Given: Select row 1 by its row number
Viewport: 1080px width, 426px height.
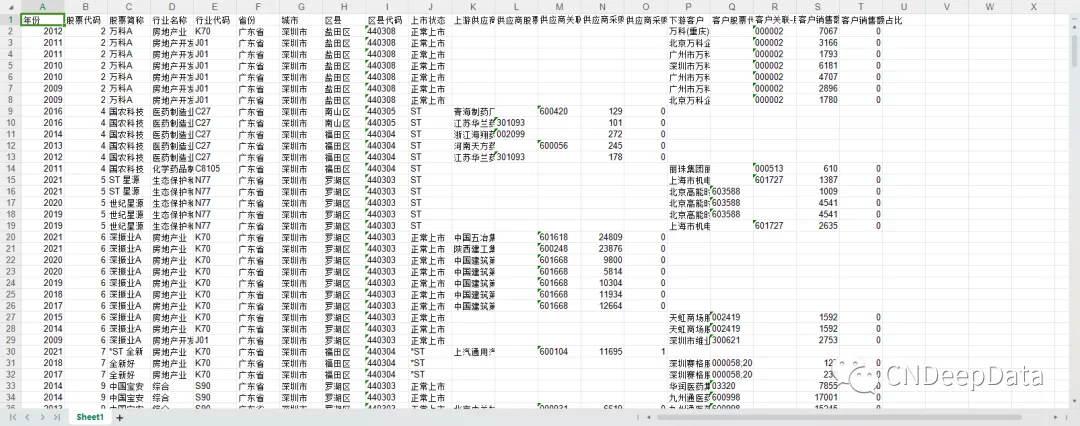Looking at the screenshot, I should click(10, 20).
